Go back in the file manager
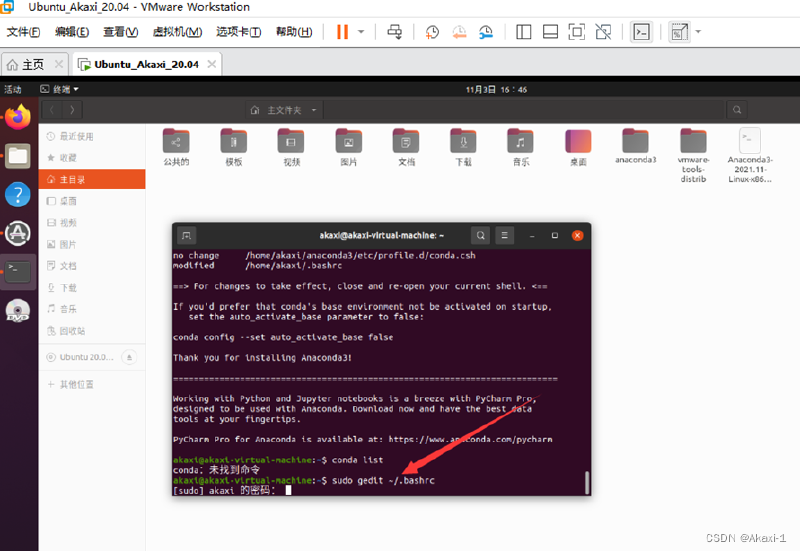The width and height of the screenshot is (800, 551). (52, 110)
